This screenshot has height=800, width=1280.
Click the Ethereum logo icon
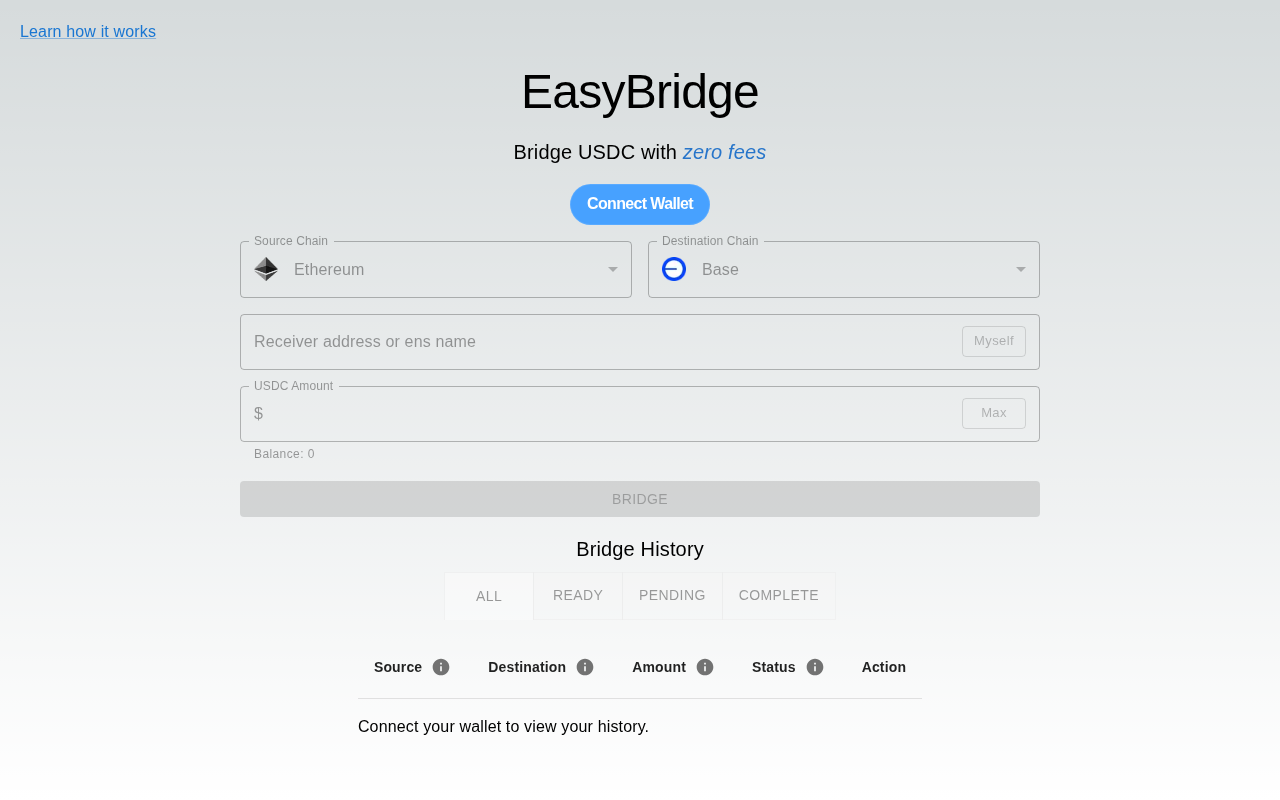click(x=266, y=269)
